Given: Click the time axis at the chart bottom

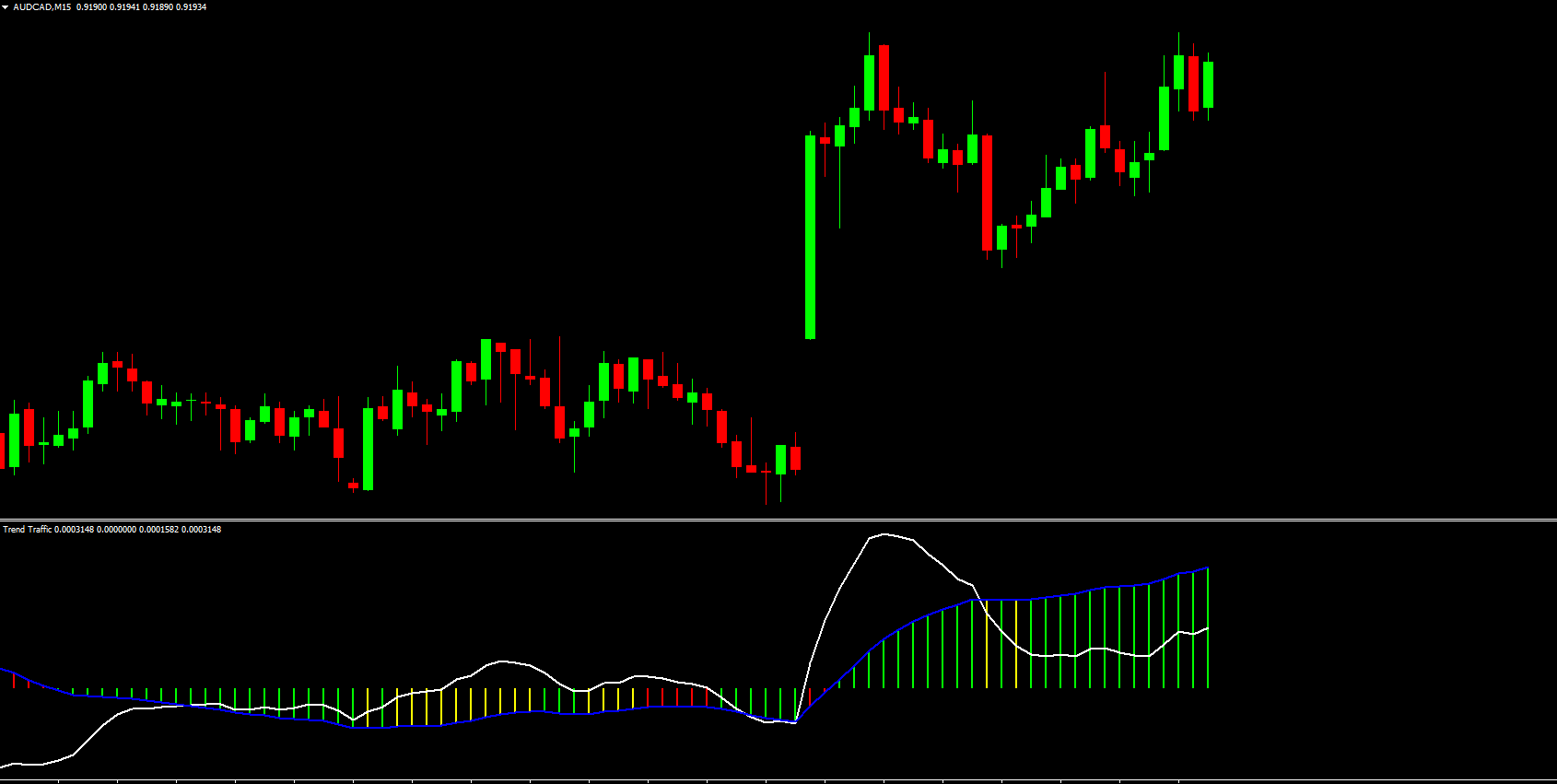Looking at the screenshot, I should pyautogui.click(x=778, y=781).
